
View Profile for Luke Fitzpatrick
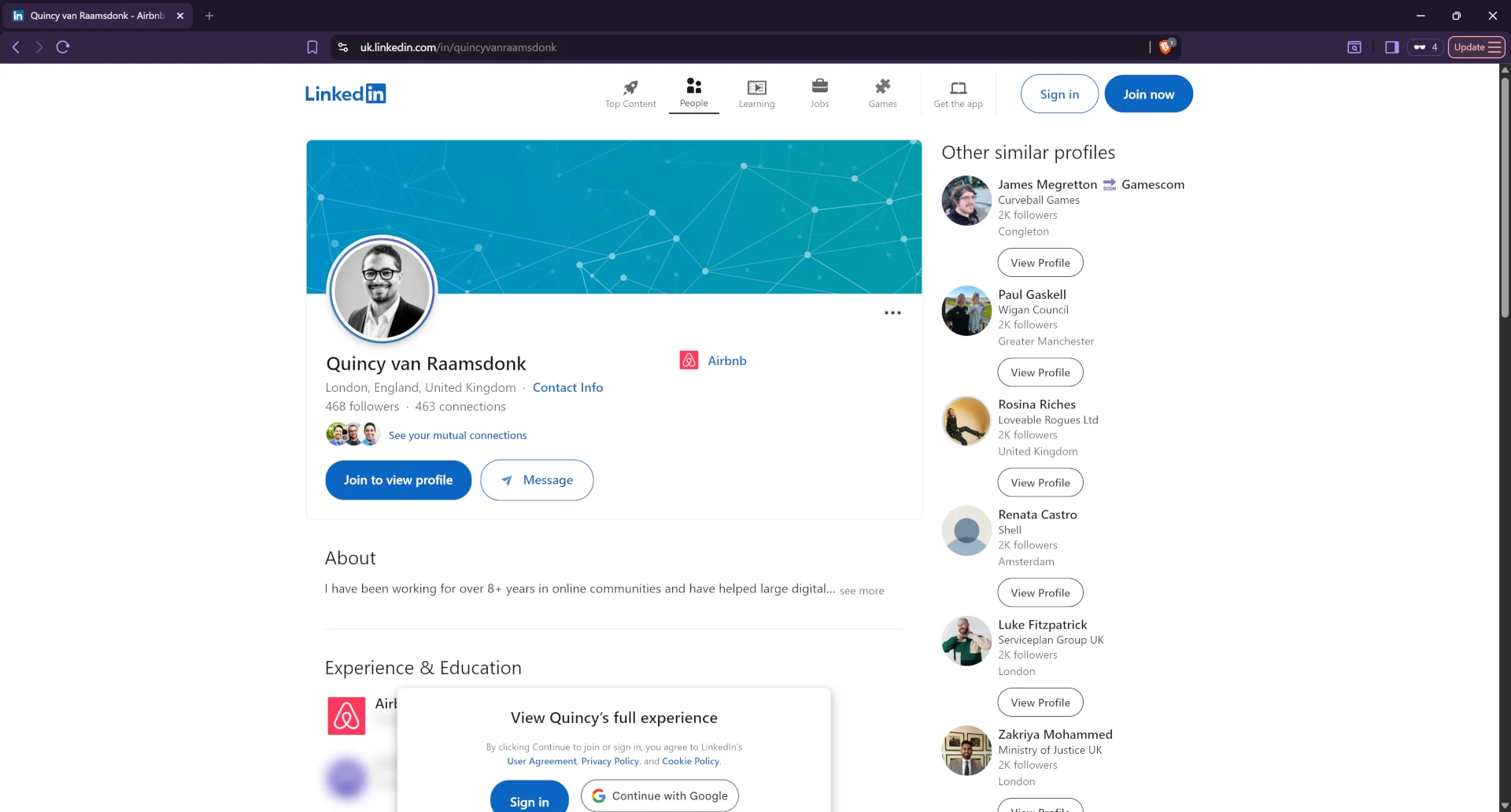click(x=1040, y=703)
